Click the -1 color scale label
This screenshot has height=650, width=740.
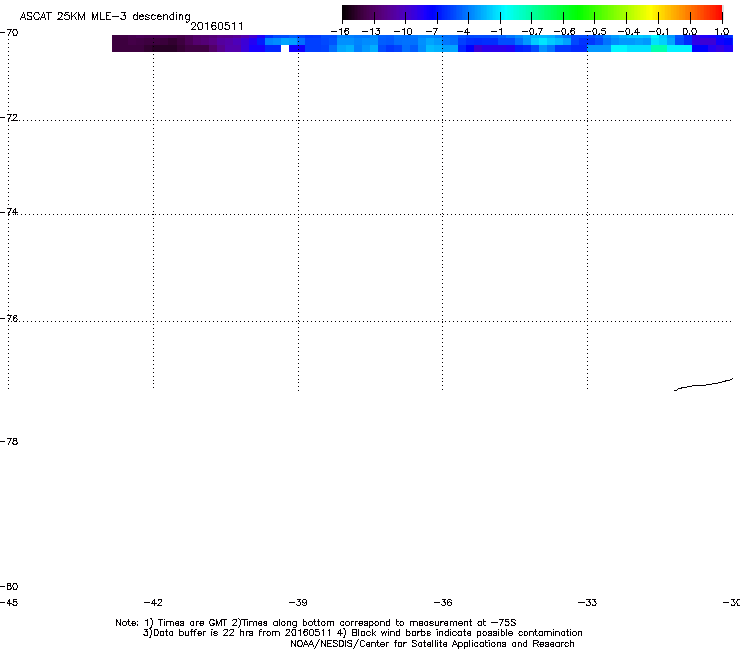tap(496, 32)
